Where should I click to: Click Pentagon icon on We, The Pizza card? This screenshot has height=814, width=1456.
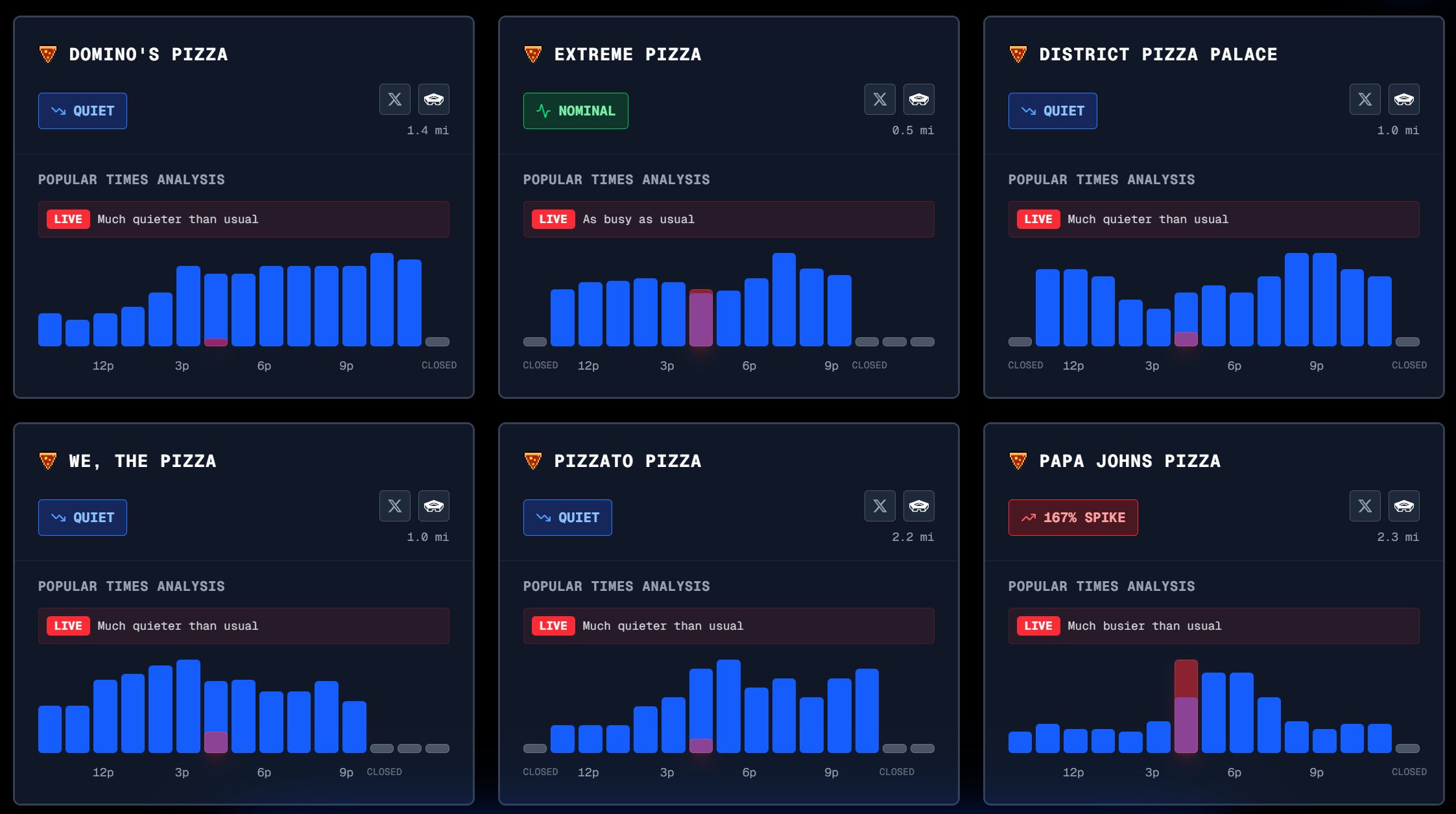(433, 506)
